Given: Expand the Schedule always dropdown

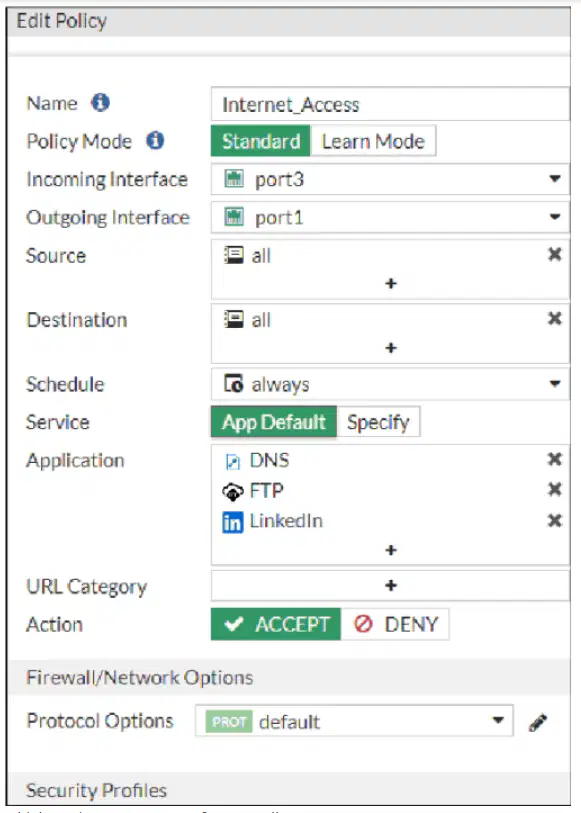Looking at the screenshot, I should pos(390,384).
